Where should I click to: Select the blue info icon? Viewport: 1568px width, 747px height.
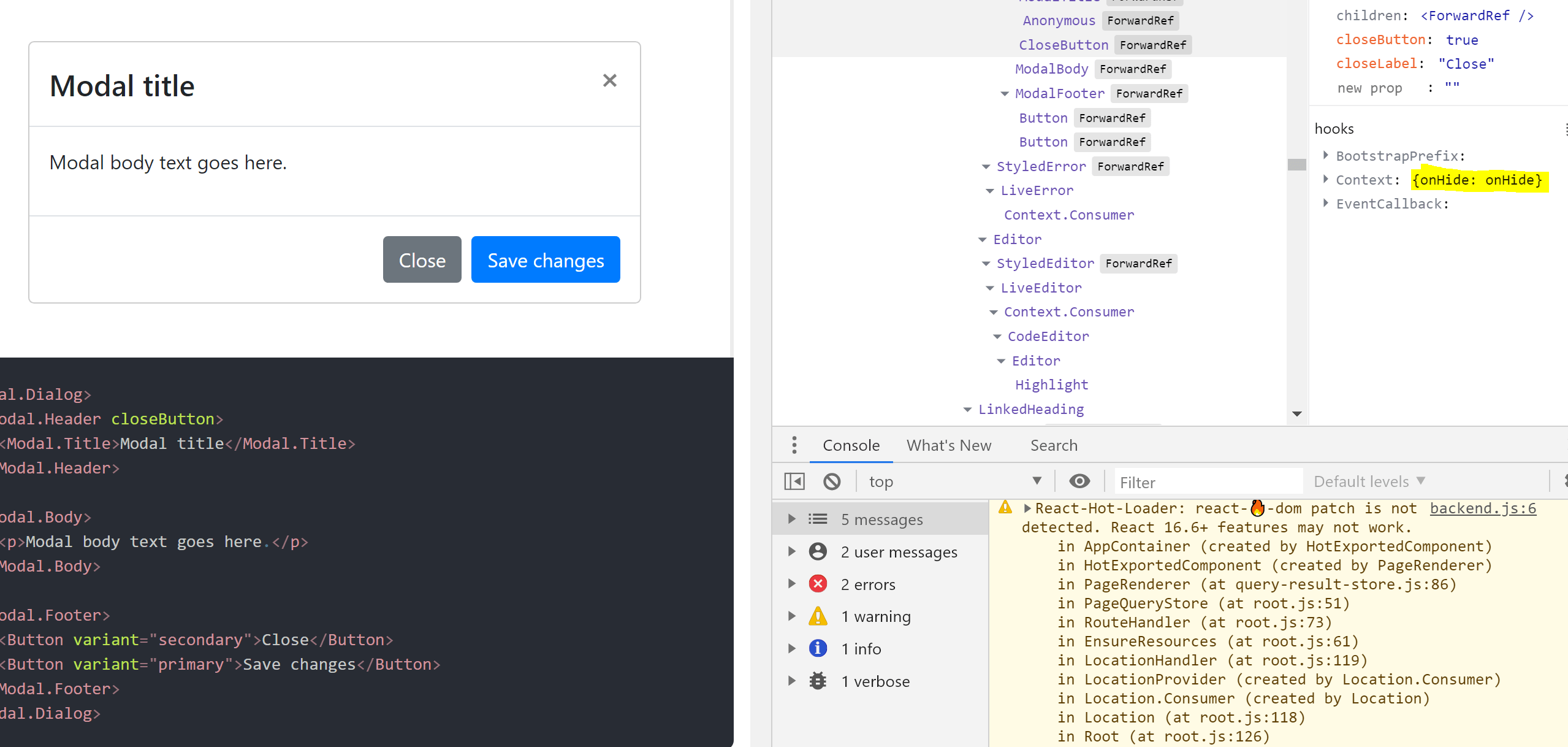coord(818,648)
